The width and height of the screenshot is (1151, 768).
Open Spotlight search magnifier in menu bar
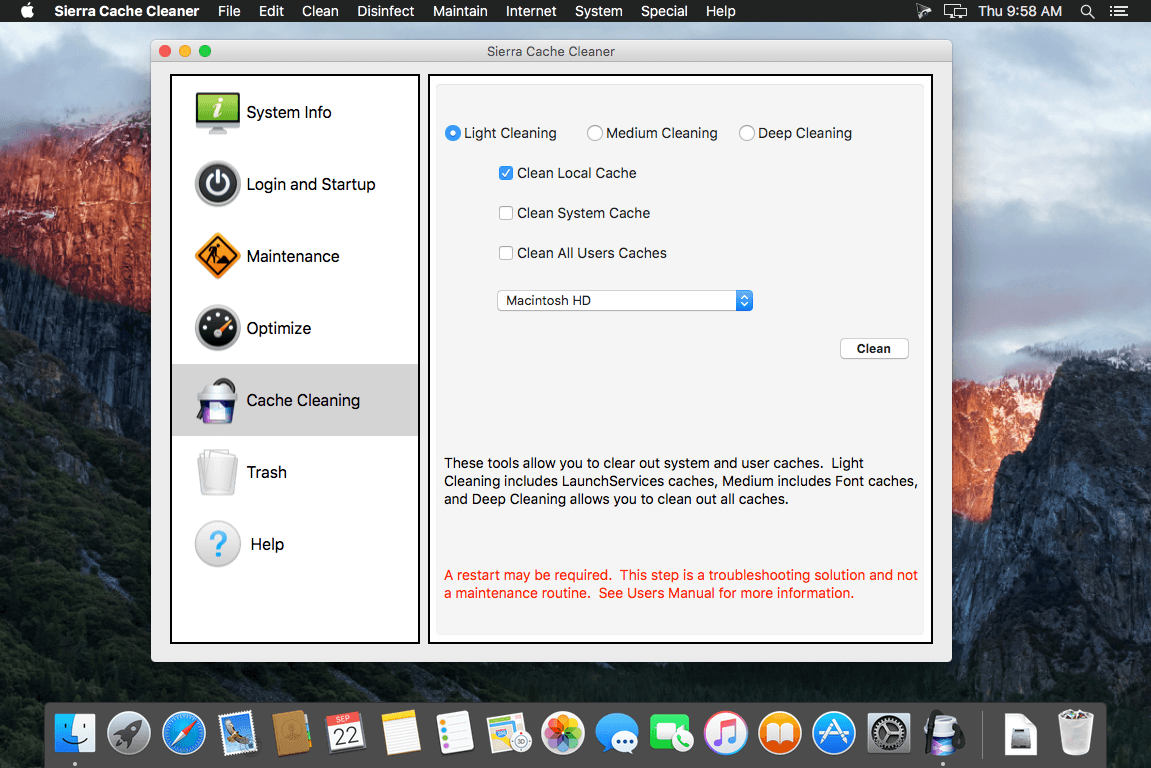[1087, 11]
